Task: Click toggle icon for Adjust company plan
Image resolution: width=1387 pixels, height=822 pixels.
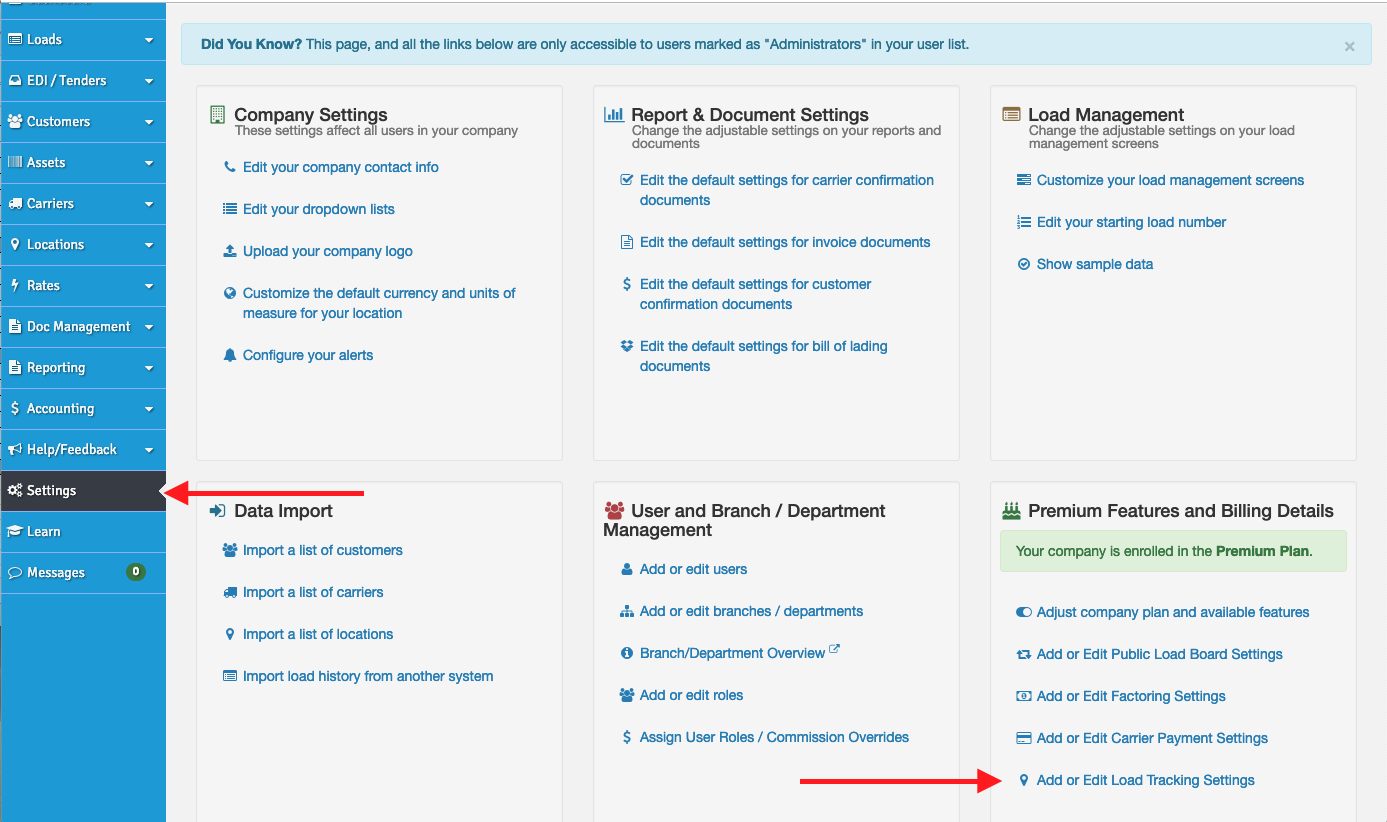Action: [x=1023, y=613]
